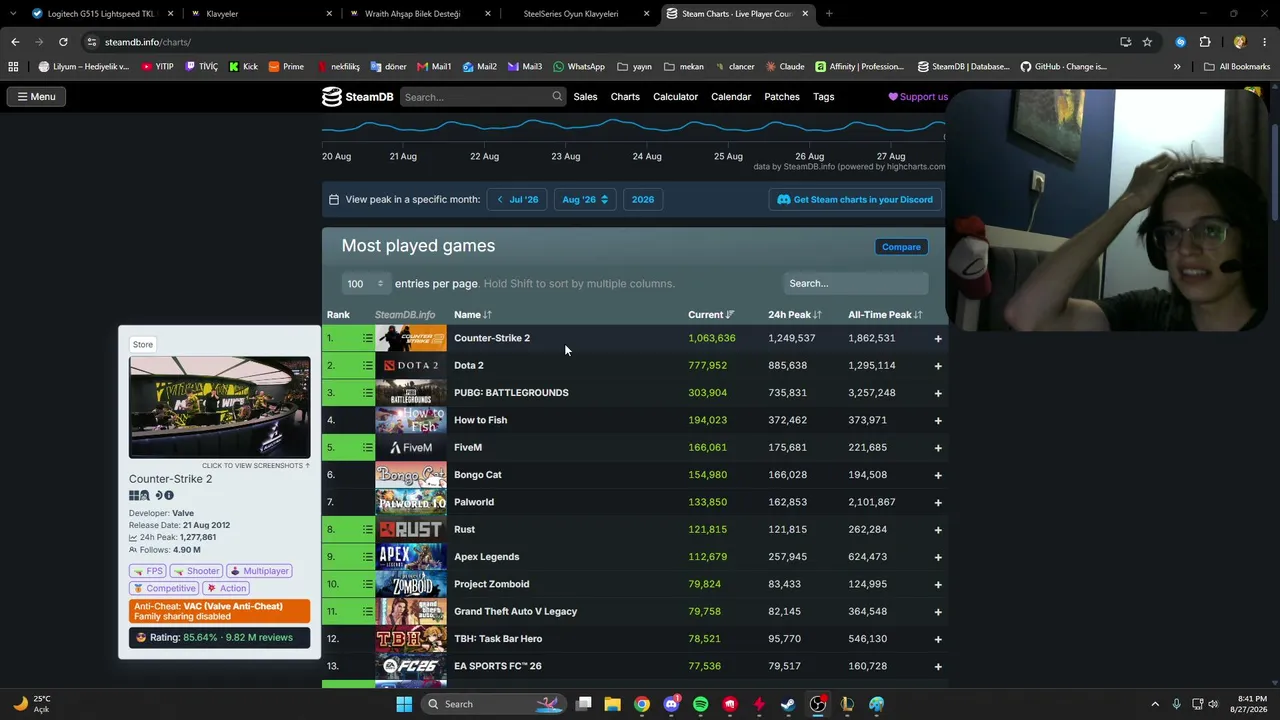The image size is (1280, 720).
Task: Sort table by 24h Peak column
Action: [795, 315]
